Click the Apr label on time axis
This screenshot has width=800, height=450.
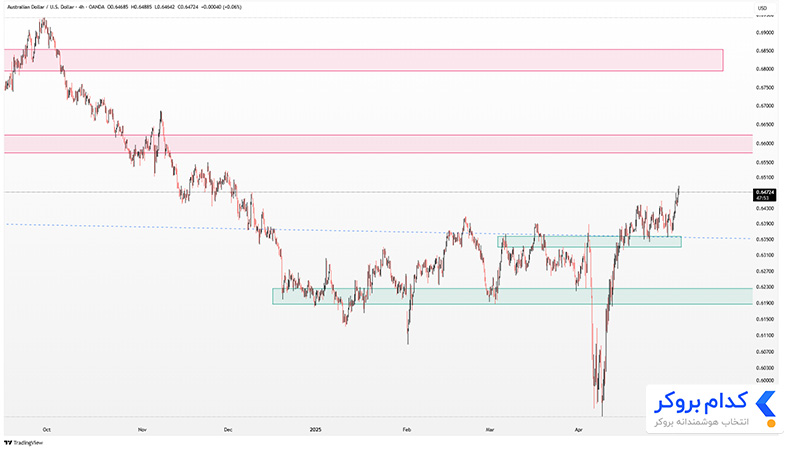[579, 430]
